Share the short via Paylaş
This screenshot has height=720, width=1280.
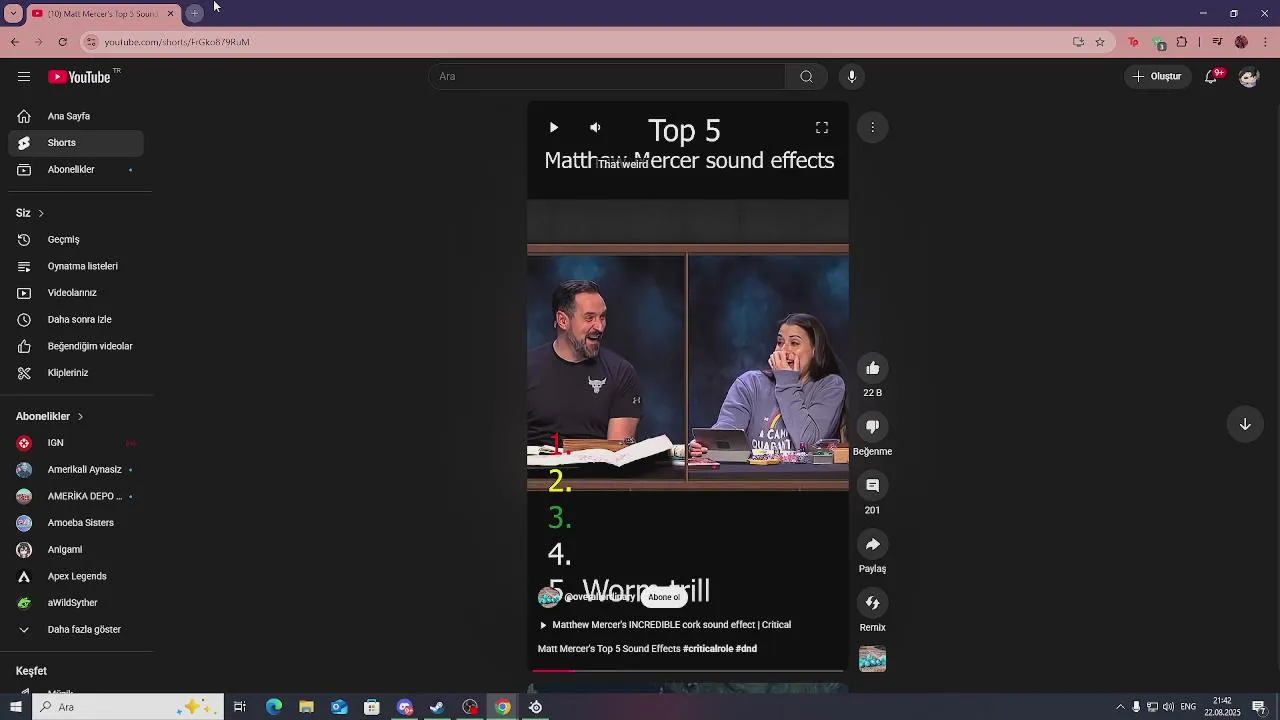click(872, 544)
